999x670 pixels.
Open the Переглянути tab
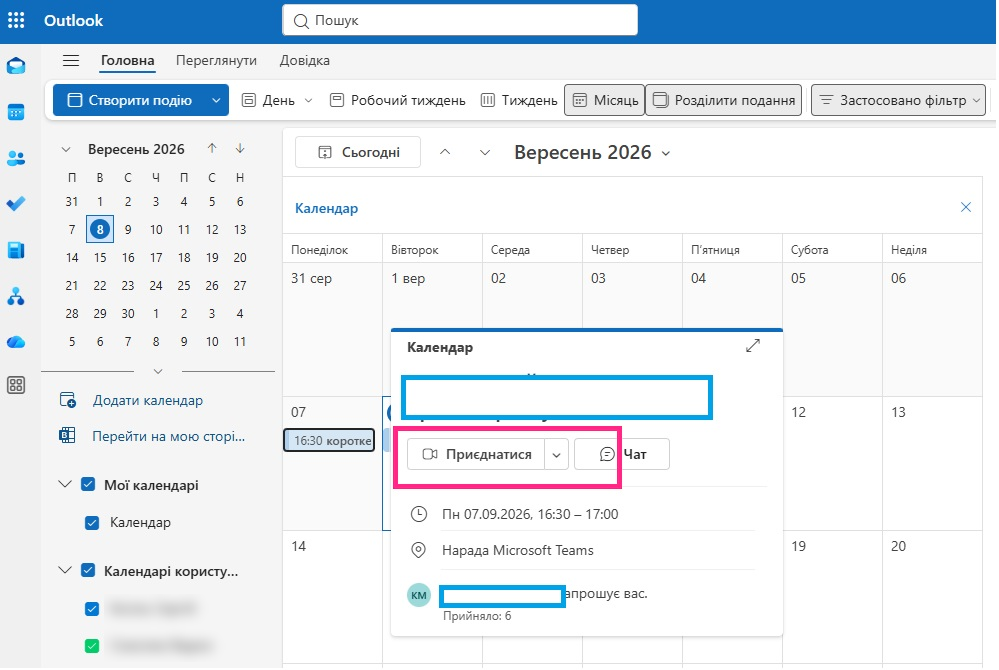(216, 61)
